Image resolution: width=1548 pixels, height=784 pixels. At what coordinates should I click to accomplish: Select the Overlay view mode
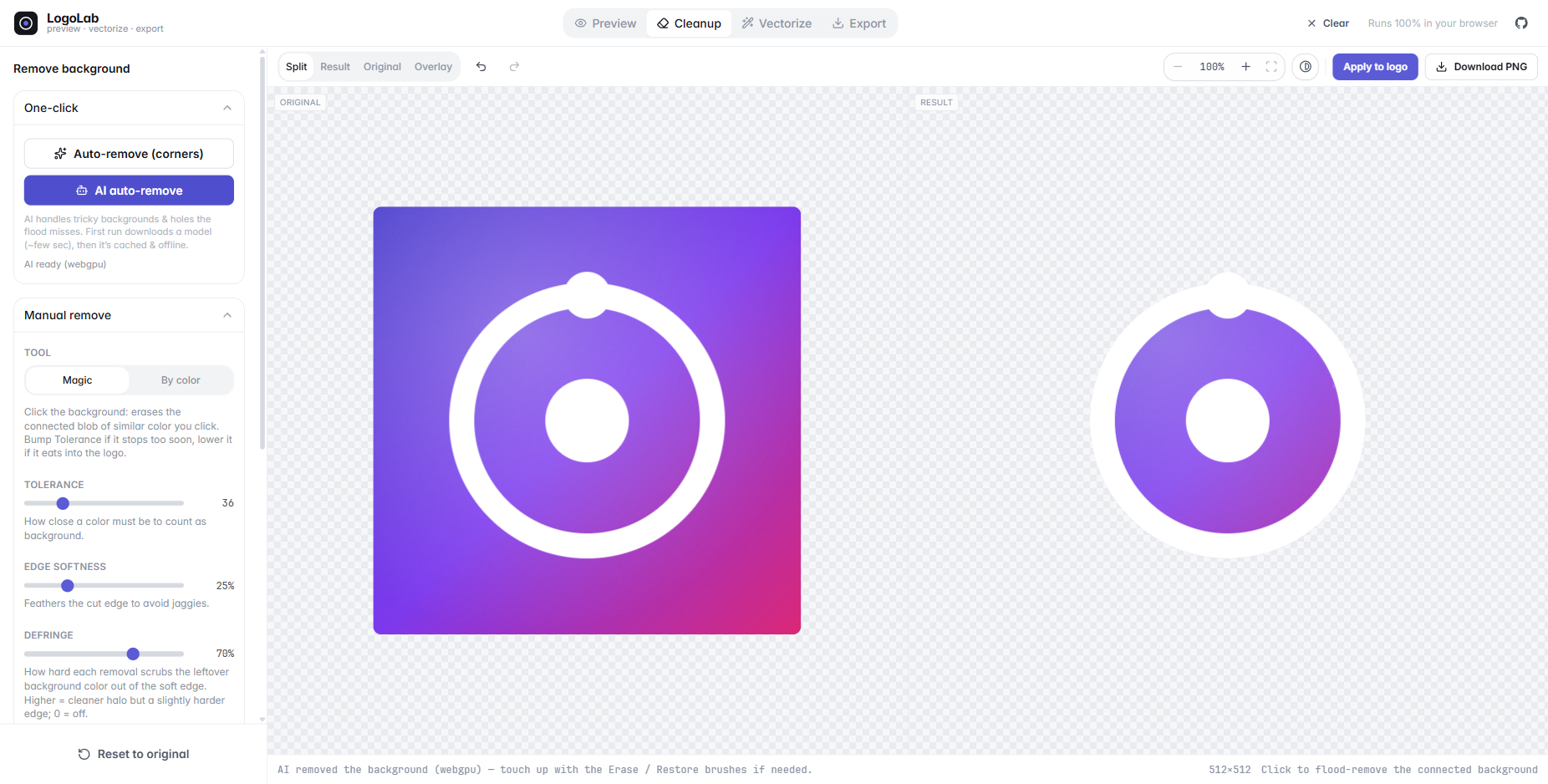click(433, 67)
